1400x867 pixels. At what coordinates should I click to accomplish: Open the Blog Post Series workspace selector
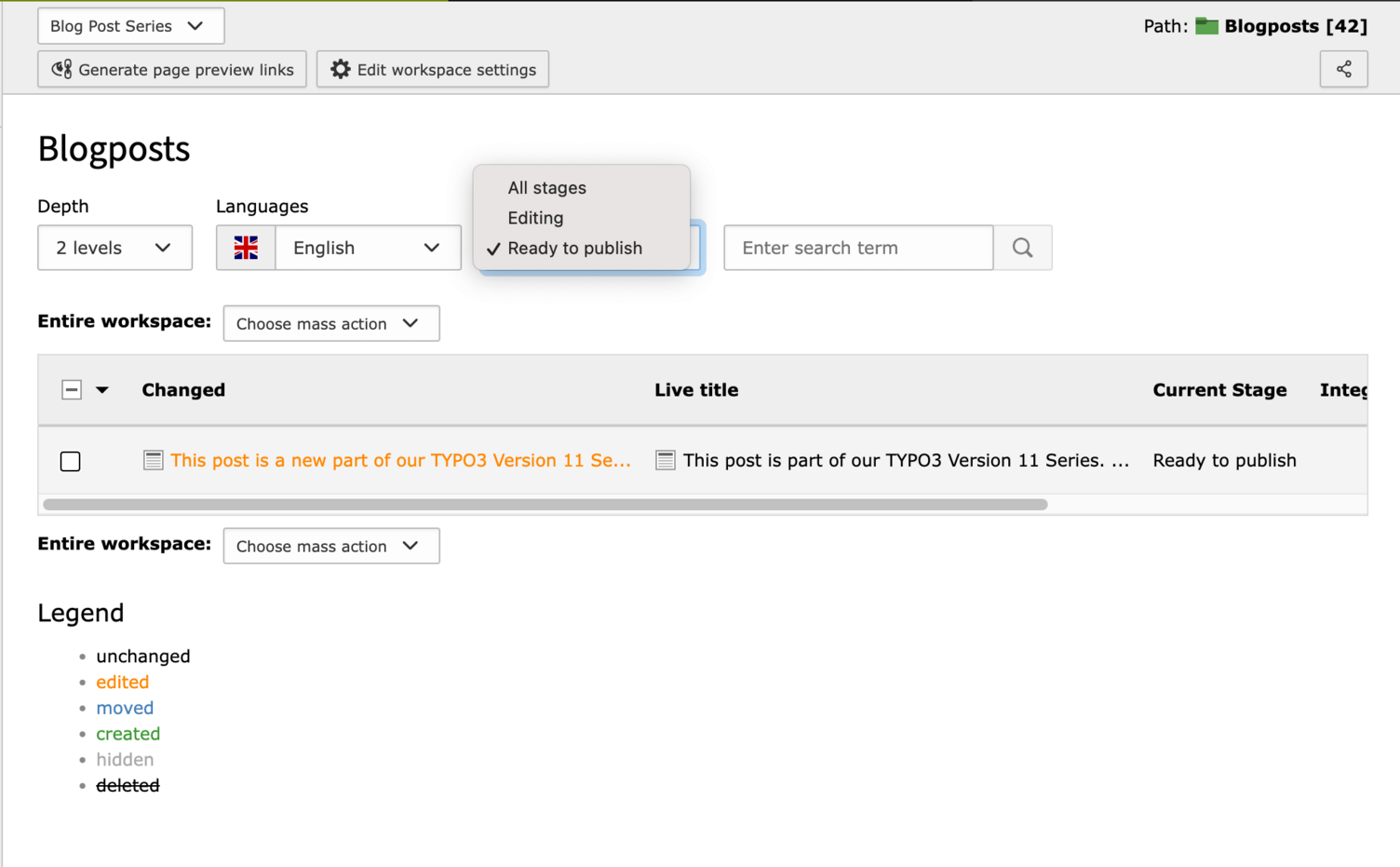(x=130, y=25)
